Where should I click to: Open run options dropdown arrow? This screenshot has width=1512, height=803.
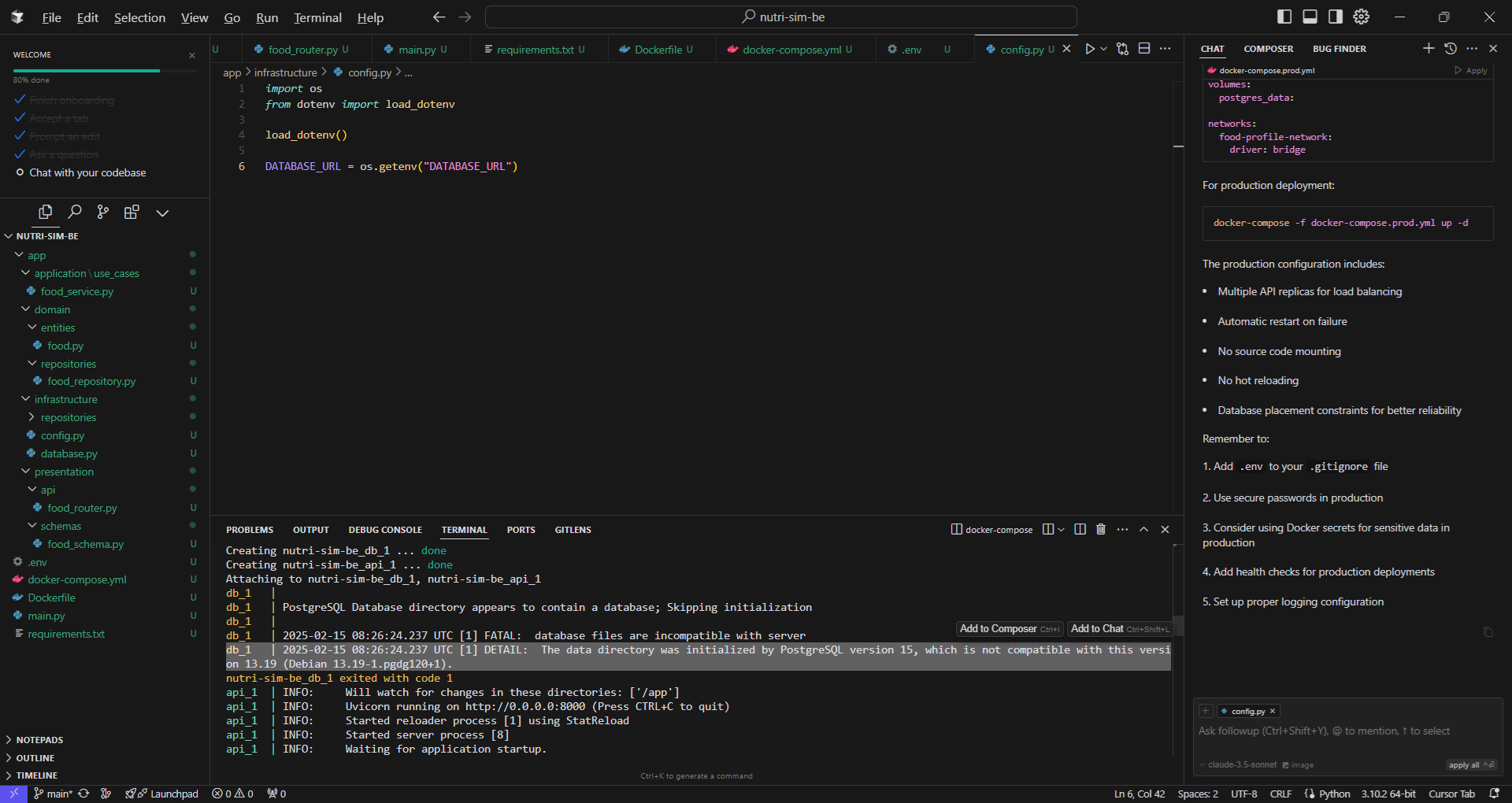[x=1103, y=49]
